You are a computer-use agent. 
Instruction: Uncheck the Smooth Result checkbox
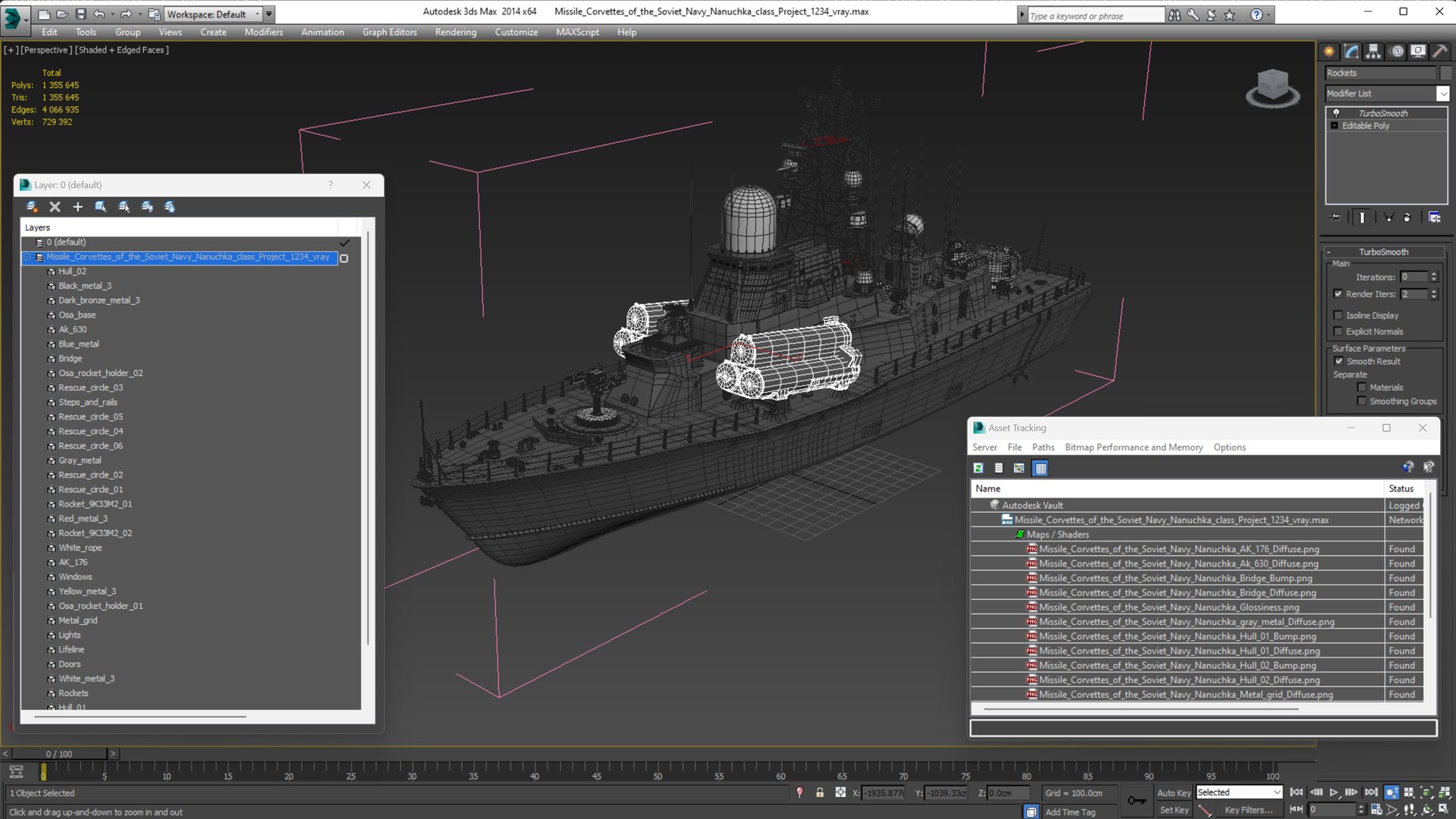tap(1338, 362)
